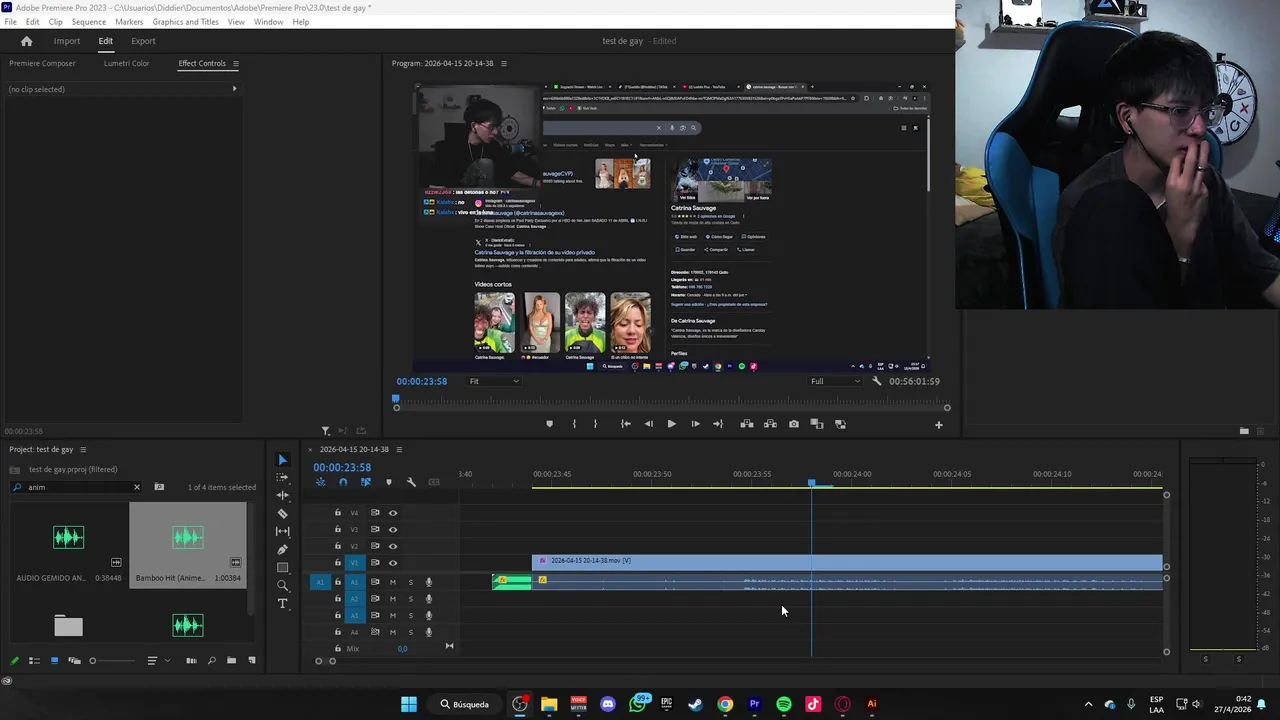1280x720 pixels.
Task: Open the timeline sequence panel menu
Action: coord(399,450)
